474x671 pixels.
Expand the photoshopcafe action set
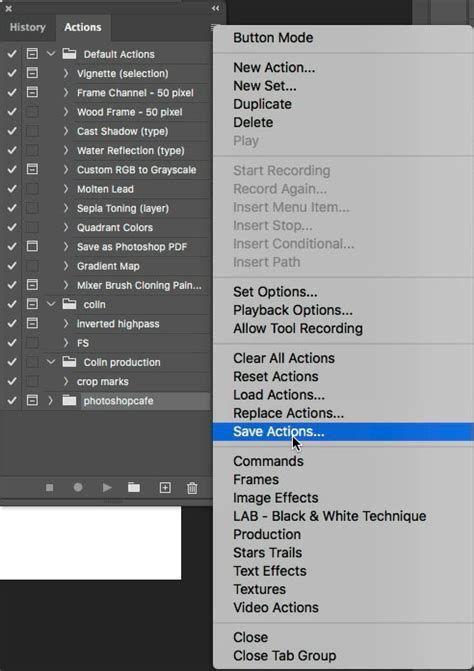(x=50, y=401)
